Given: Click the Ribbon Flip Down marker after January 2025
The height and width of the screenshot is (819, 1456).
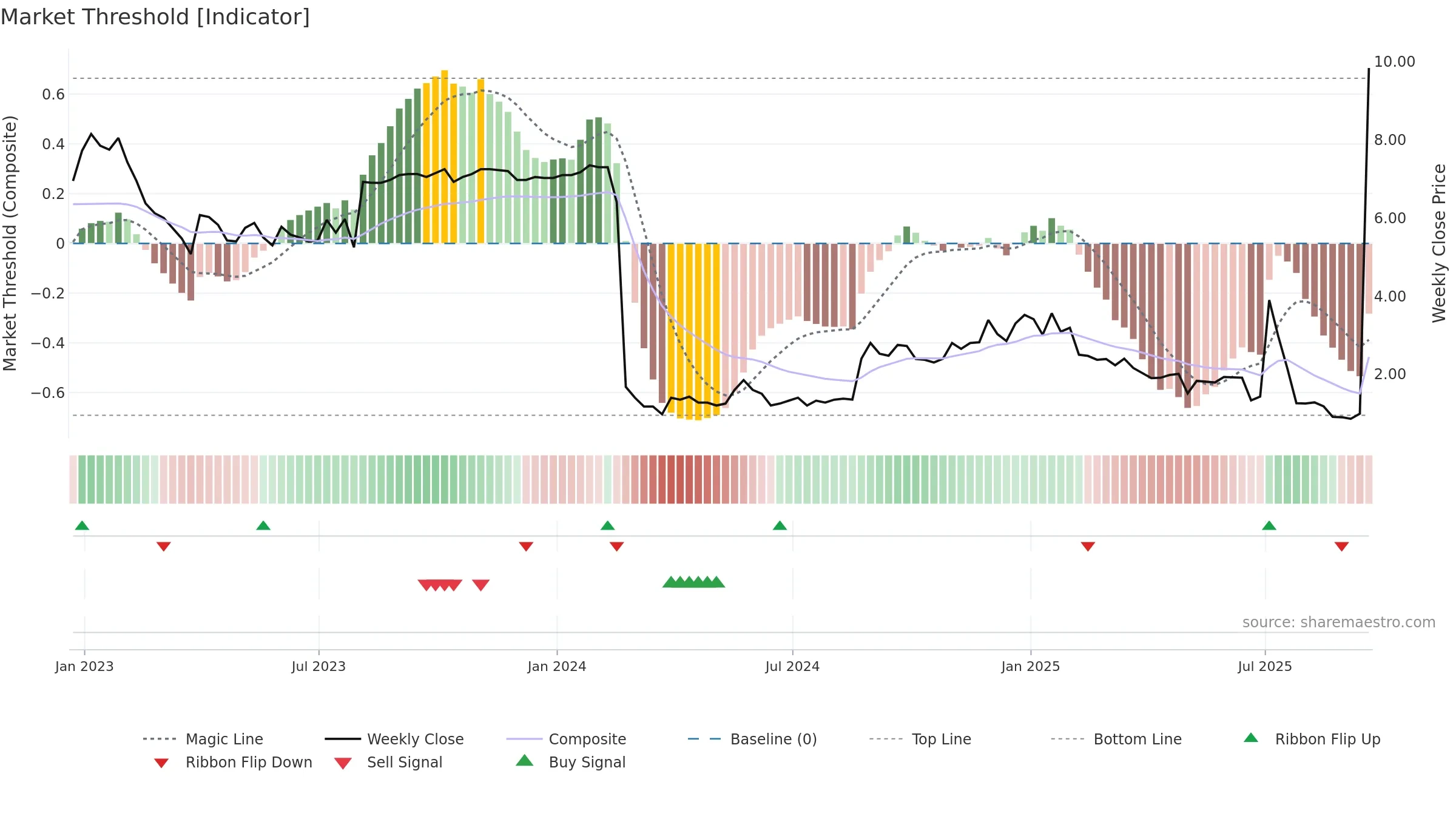Looking at the screenshot, I should [1088, 547].
